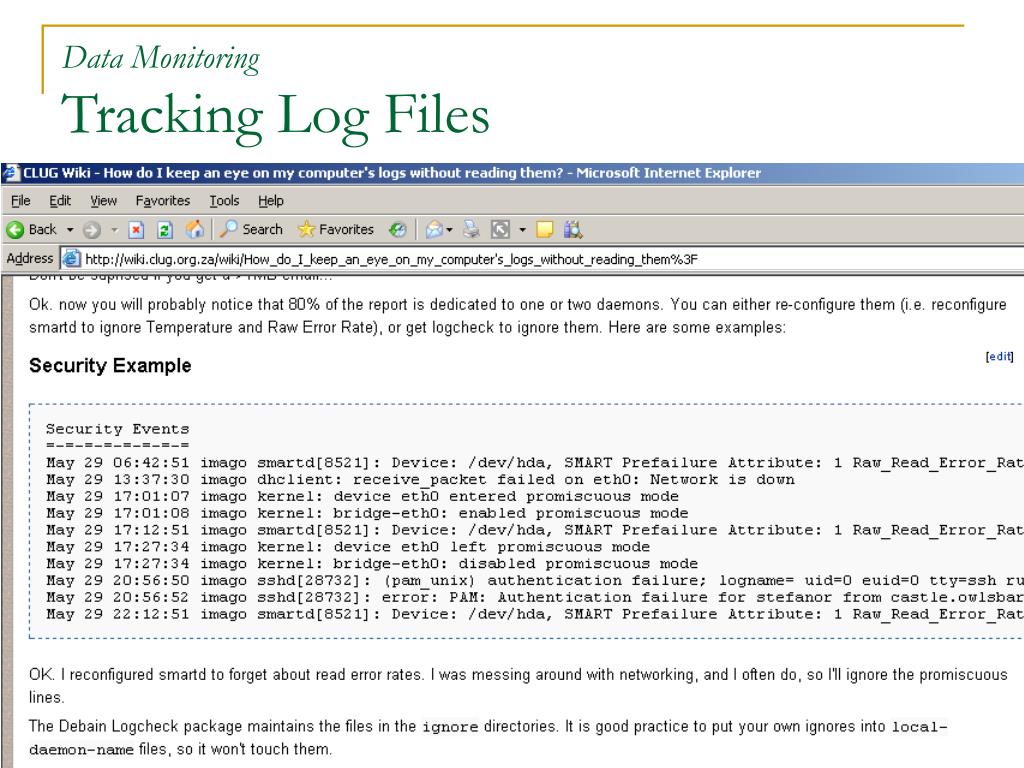Viewport: 1024px width, 768px height.
Task: Click the History globe icon
Action: point(397,229)
